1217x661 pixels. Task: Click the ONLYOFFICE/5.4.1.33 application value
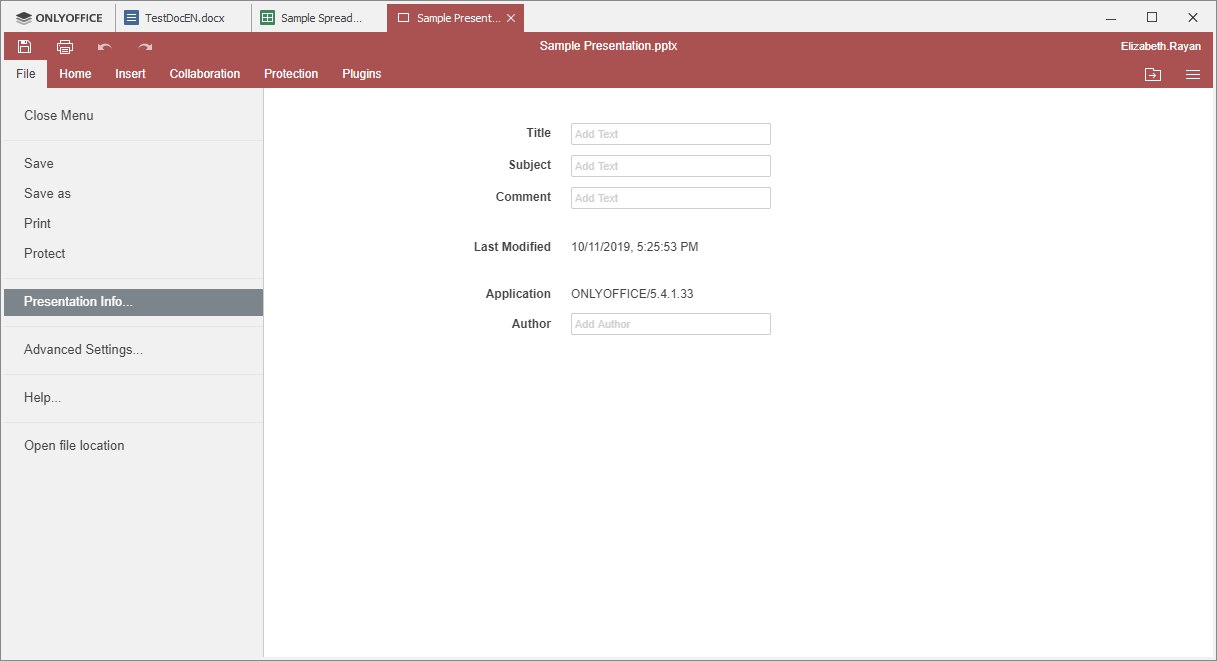632,294
